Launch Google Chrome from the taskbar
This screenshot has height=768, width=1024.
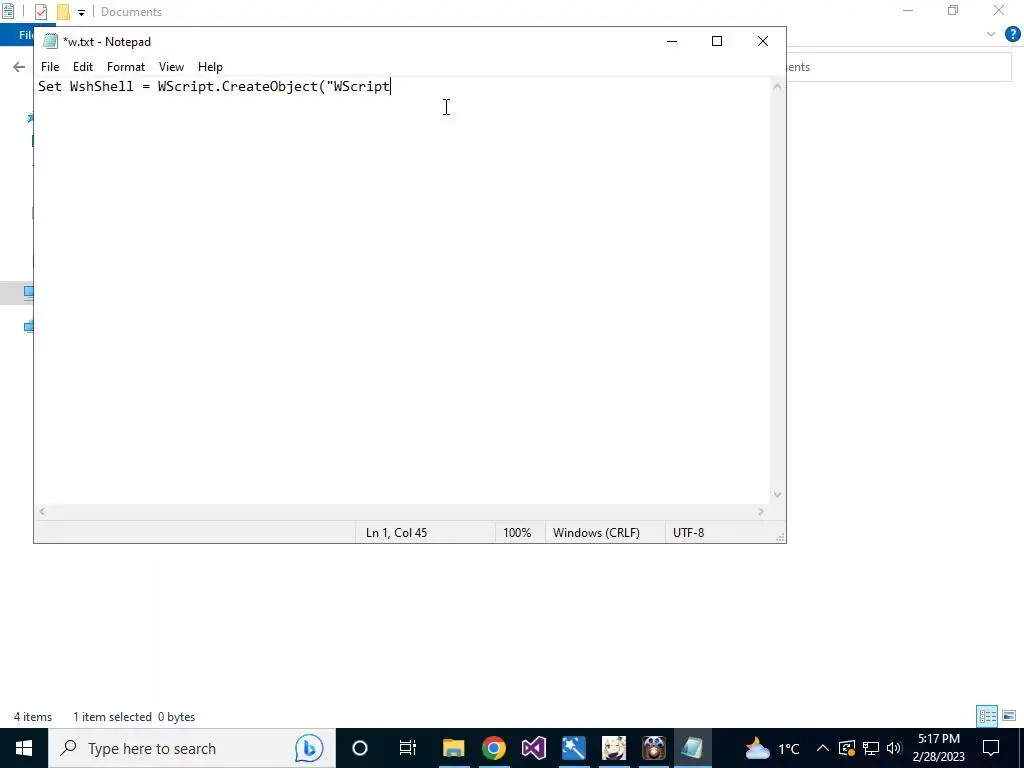point(494,748)
